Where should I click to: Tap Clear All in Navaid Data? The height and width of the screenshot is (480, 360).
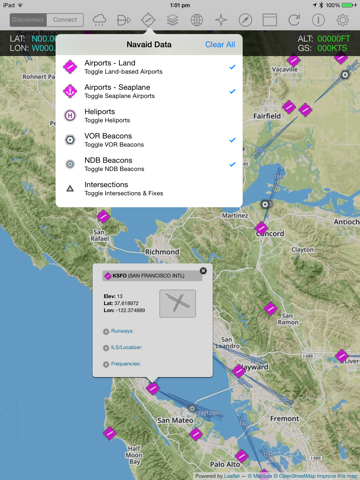click(220, 45)
